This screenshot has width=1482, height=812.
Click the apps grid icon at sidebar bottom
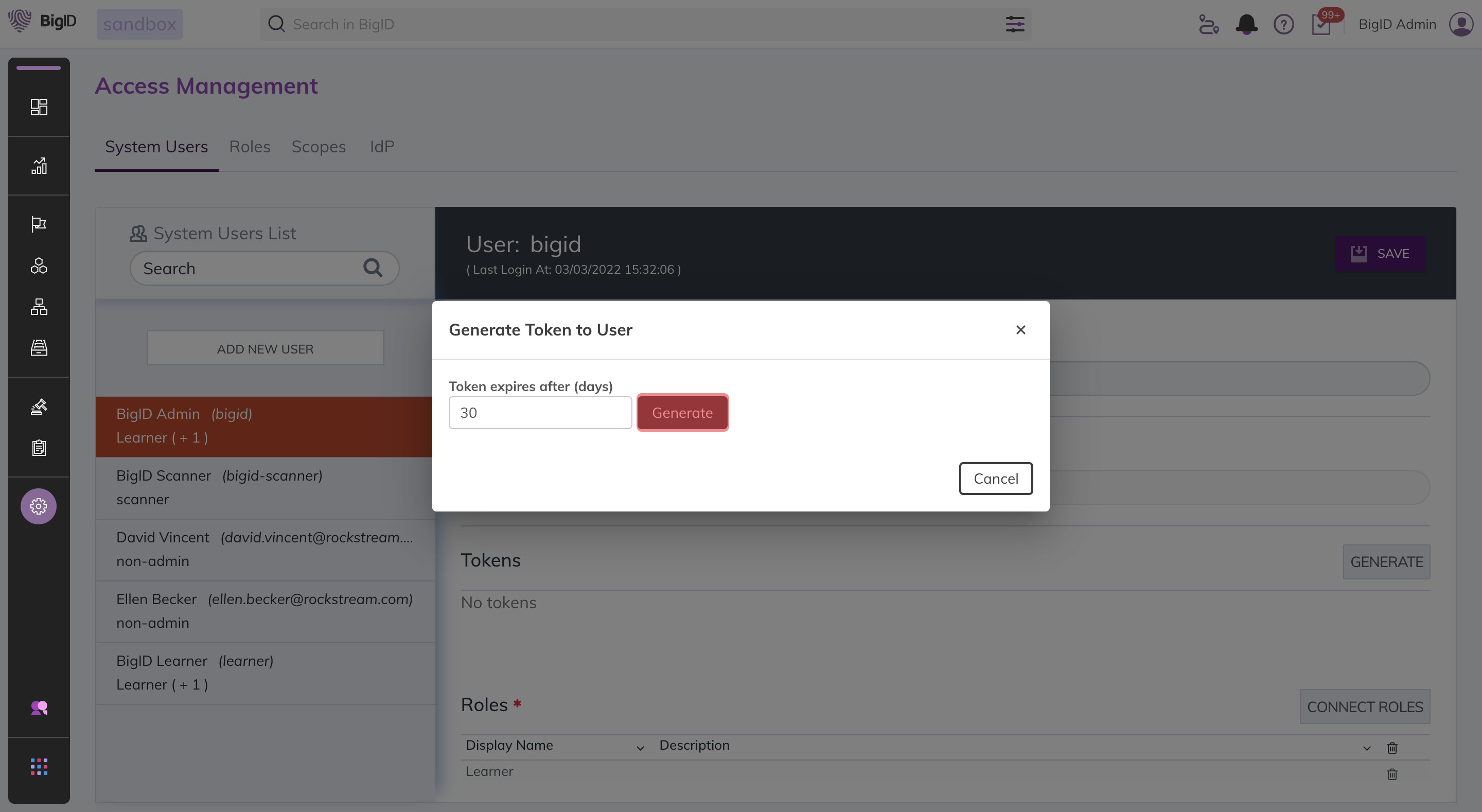39,767
